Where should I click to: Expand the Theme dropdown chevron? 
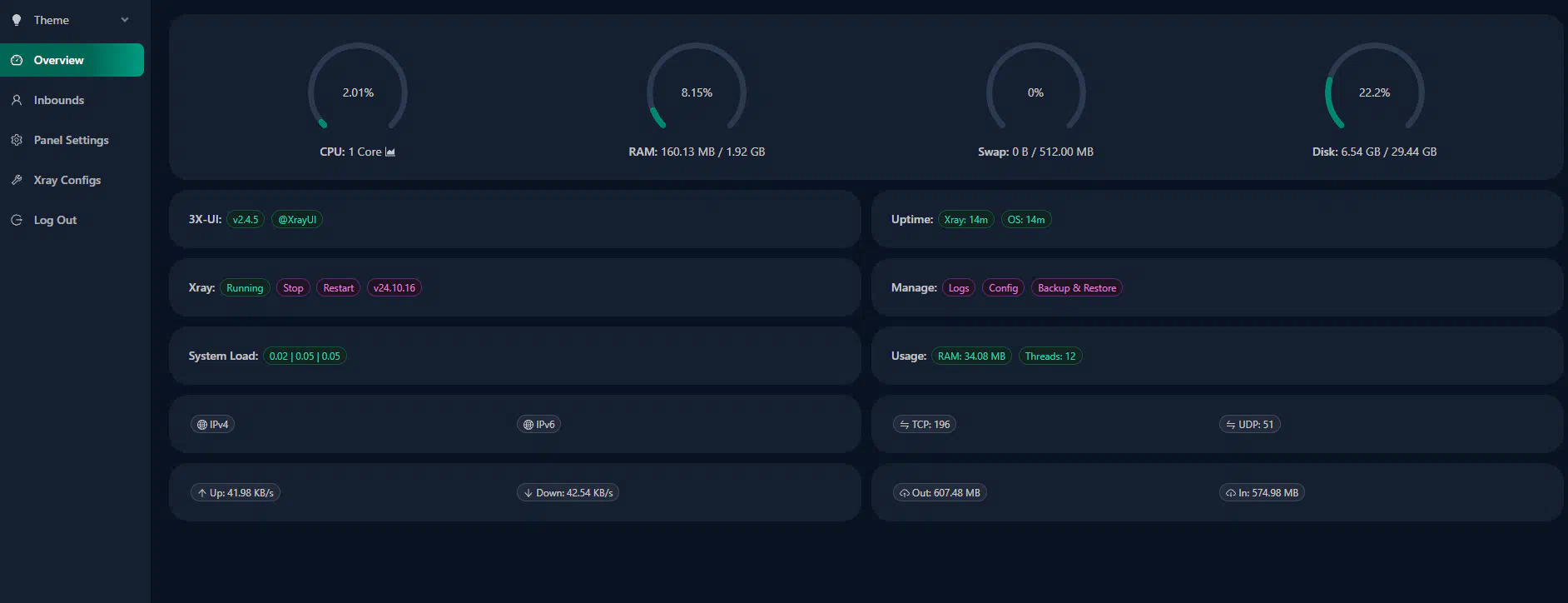point(125,20)
